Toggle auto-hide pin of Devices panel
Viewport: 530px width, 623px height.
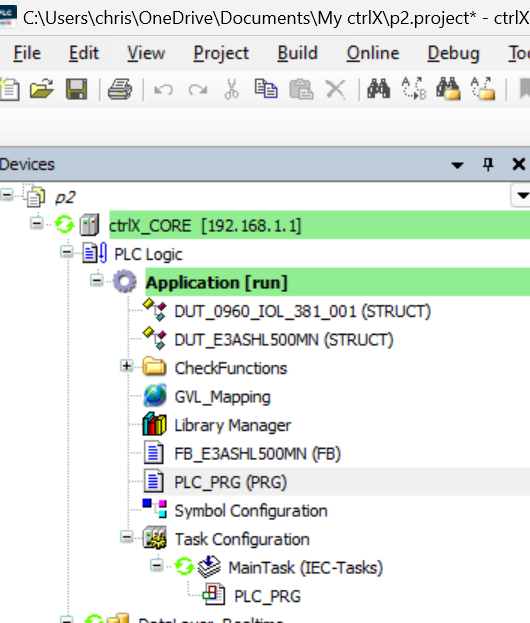(x=488, y=164)
